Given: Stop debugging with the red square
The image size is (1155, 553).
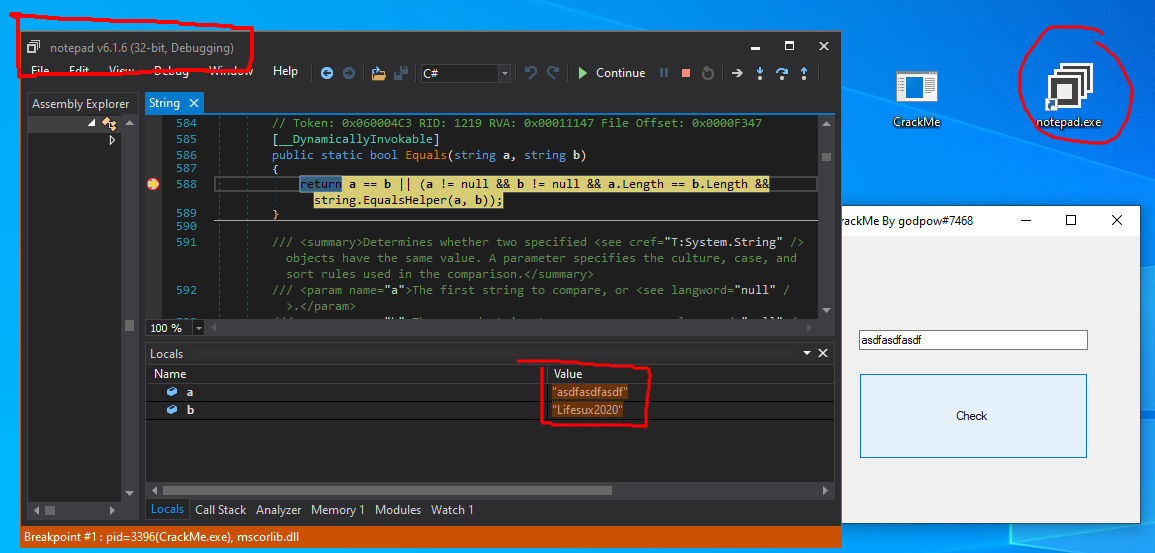Looking at the screenshot, I should click(x=686, y=73).
